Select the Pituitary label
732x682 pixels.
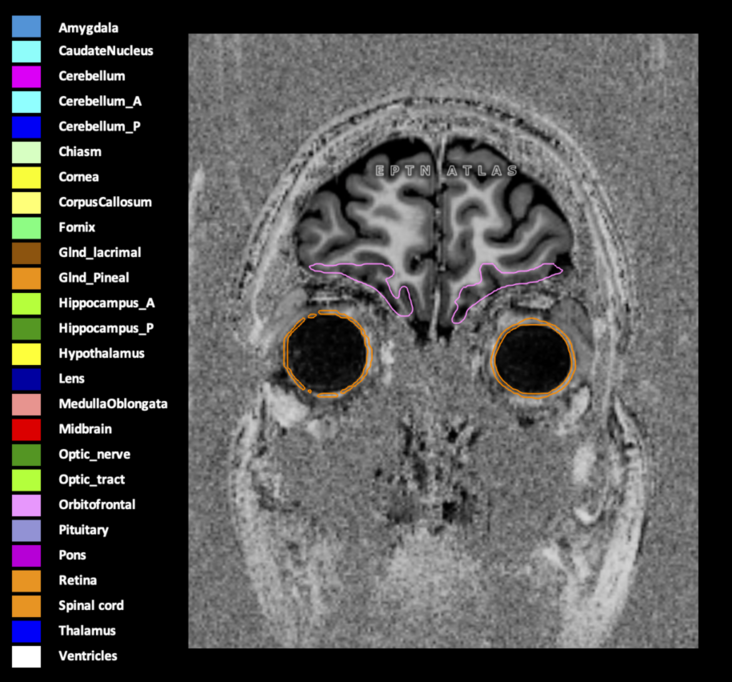84,530
